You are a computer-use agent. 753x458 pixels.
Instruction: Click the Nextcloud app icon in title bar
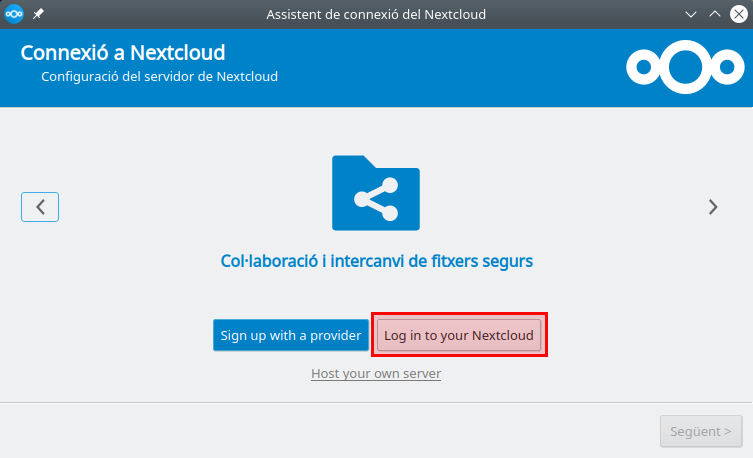(14, 14)
